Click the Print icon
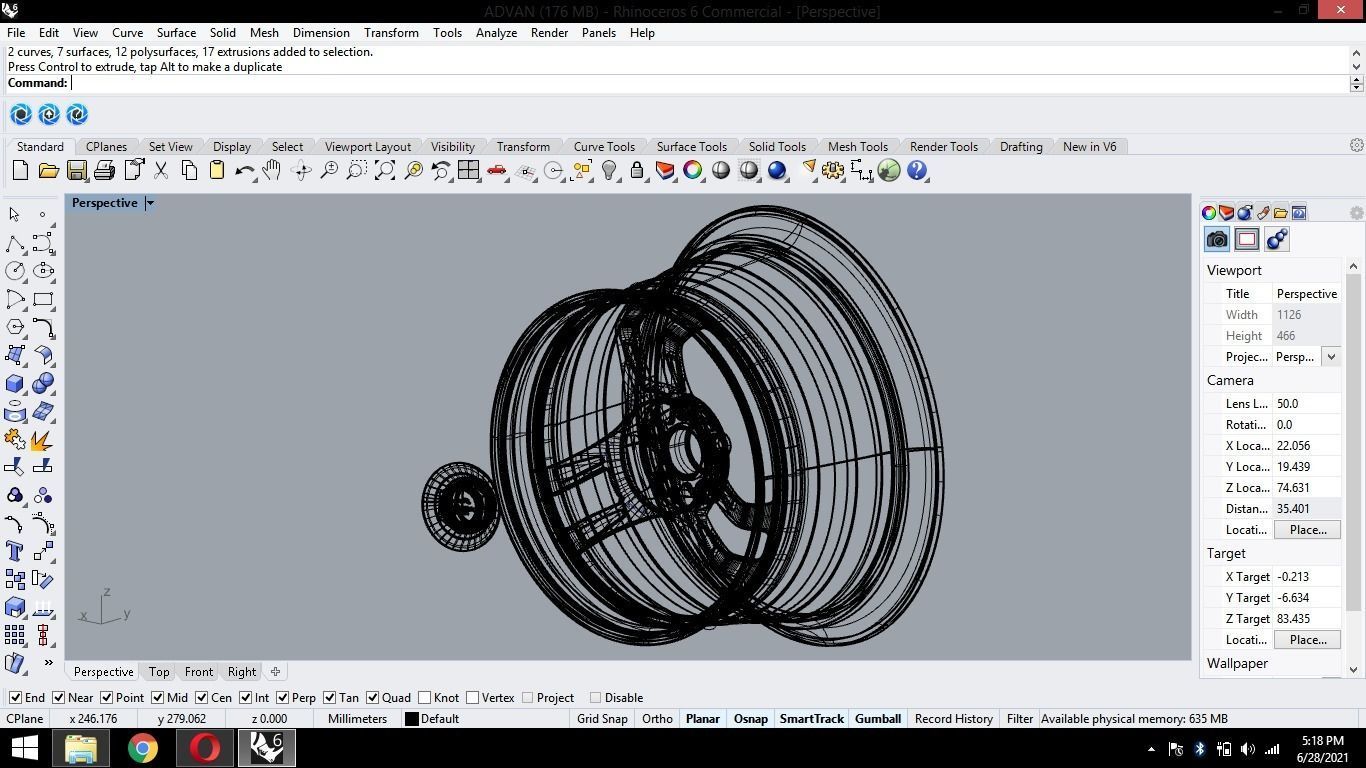The height and width of the screenshot is (768, 1366). pyautogui.click(x=104, y=171)
